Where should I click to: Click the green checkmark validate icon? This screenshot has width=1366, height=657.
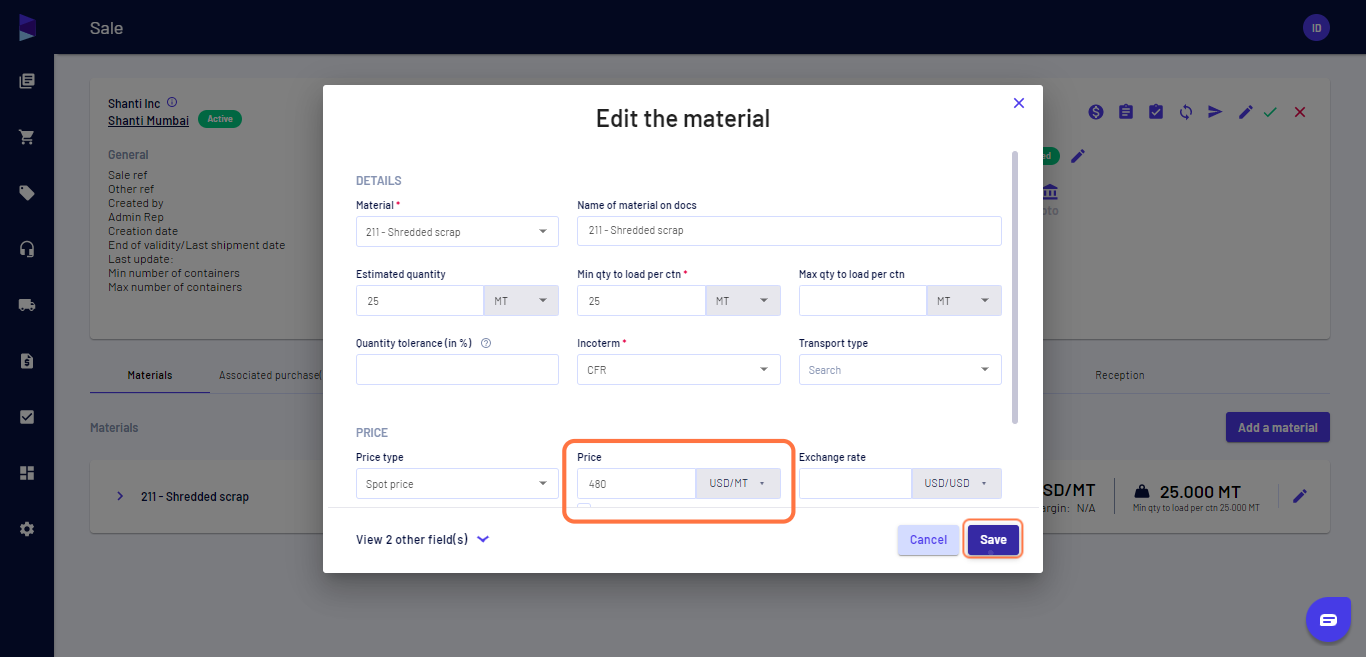tap(1270, 112)
